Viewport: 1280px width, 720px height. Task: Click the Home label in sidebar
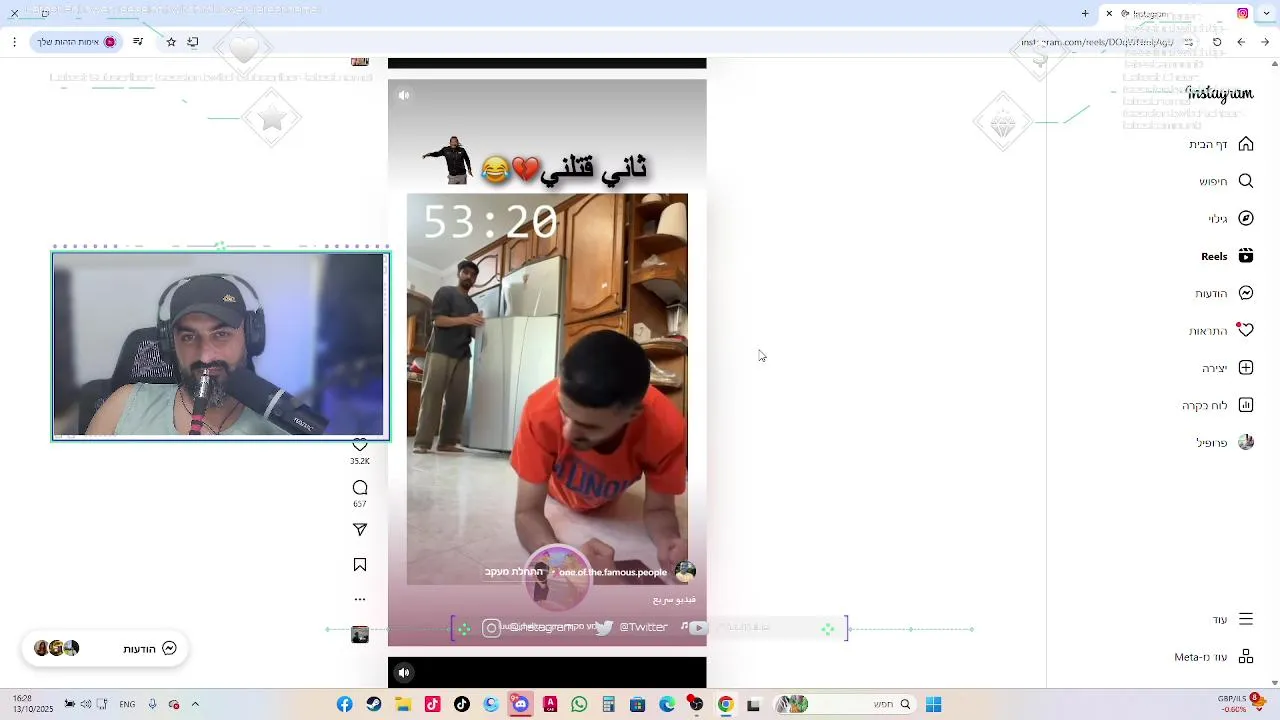[1208, 144]
